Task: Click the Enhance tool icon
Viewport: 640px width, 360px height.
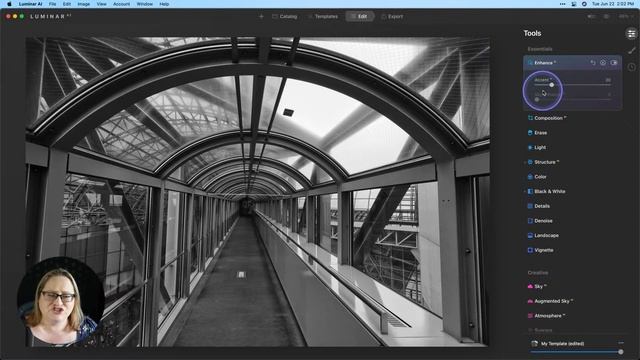Action: pos(530,63)
